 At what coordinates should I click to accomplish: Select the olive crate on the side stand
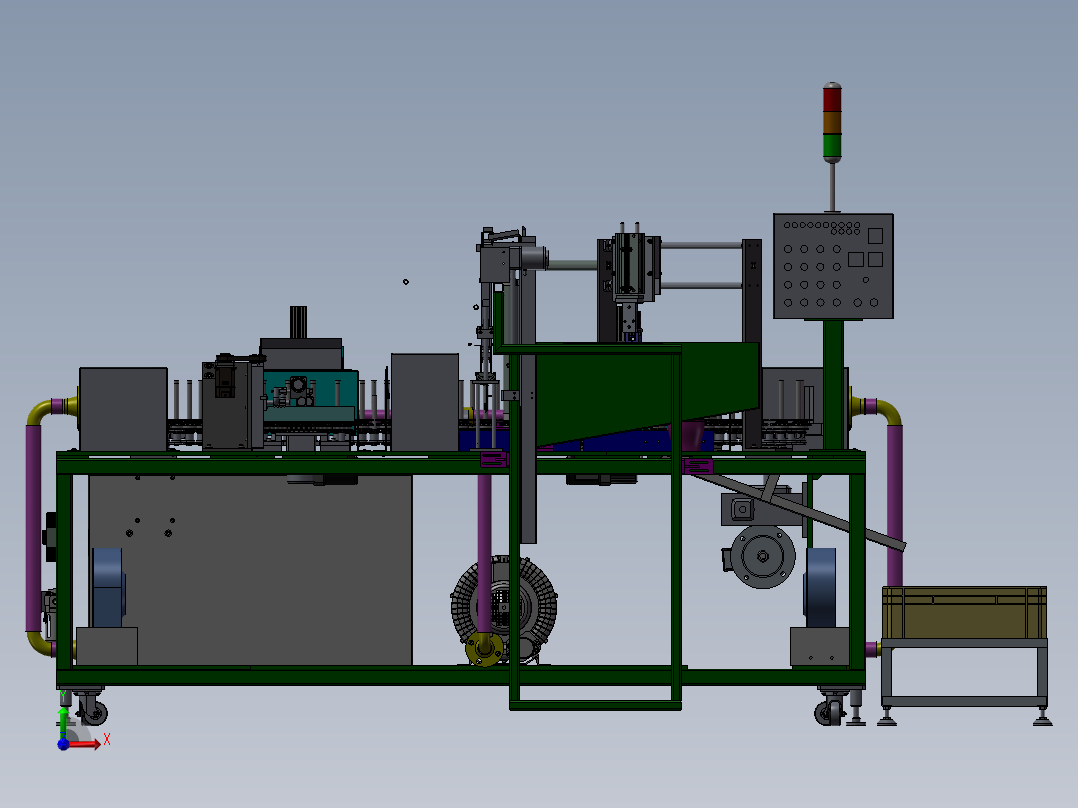coord(965,613)
